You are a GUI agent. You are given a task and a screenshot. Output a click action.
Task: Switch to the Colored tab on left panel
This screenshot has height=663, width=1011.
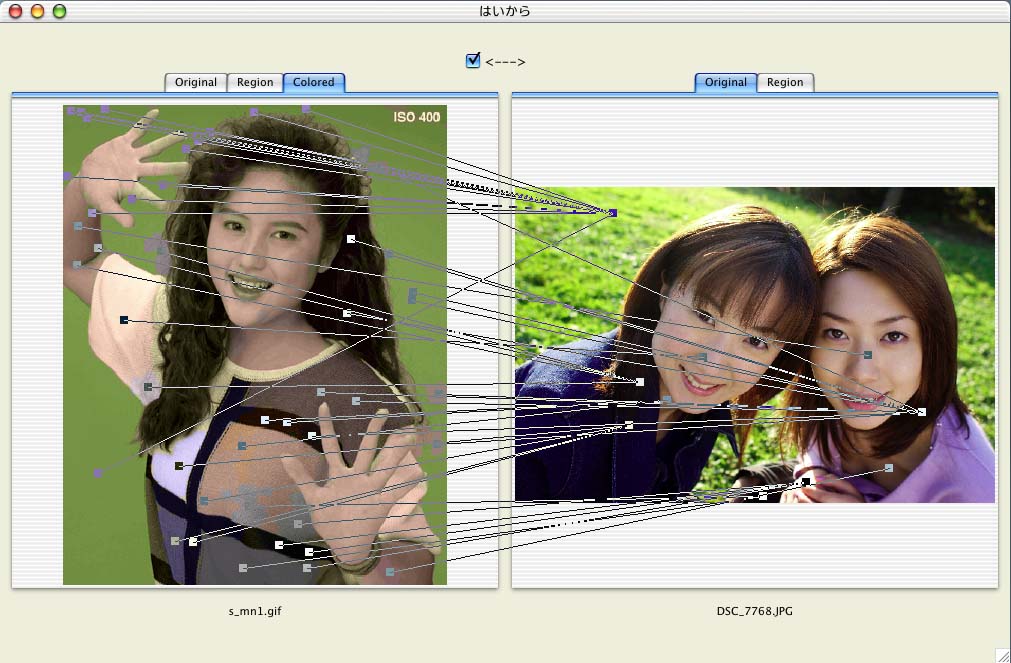tap(313, 82)
